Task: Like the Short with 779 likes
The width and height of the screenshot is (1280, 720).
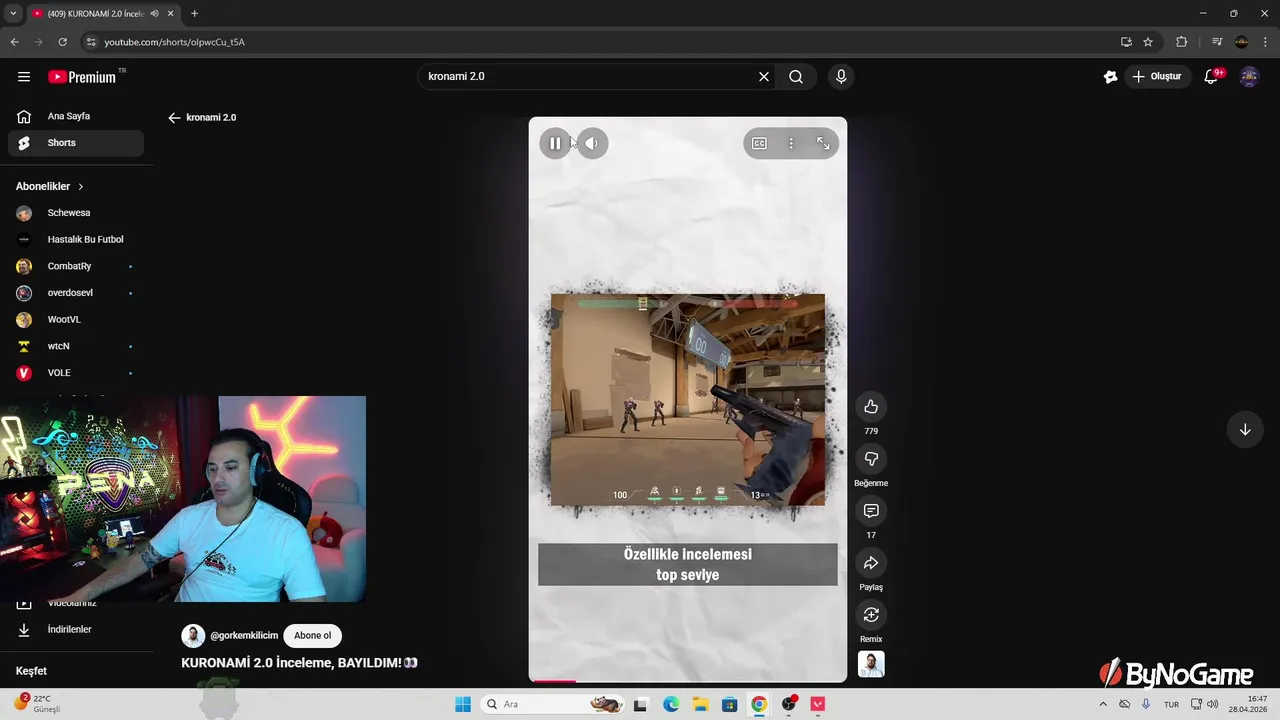Action: point(871,406)
